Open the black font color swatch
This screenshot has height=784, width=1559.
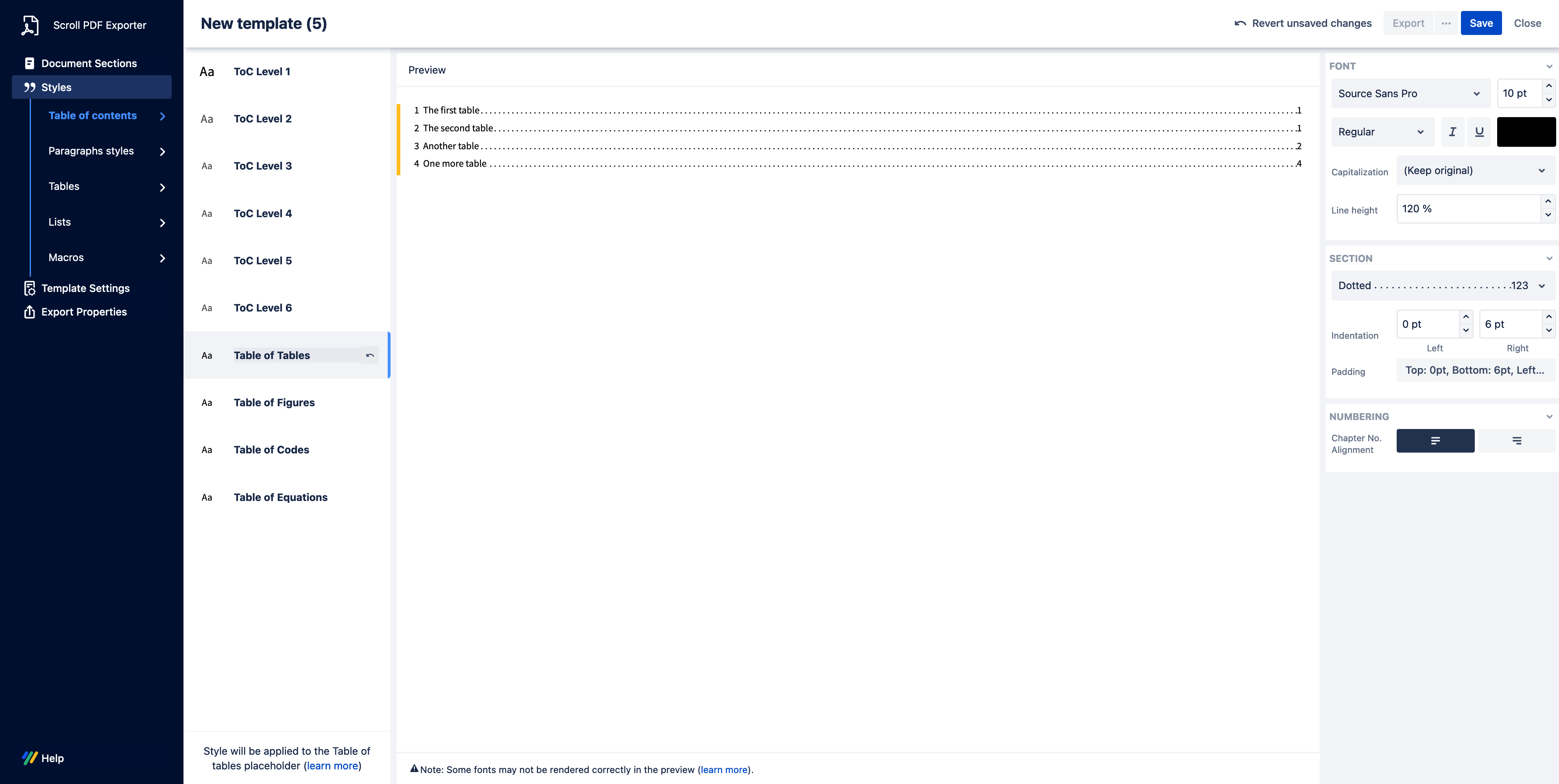pos(1526,131)
